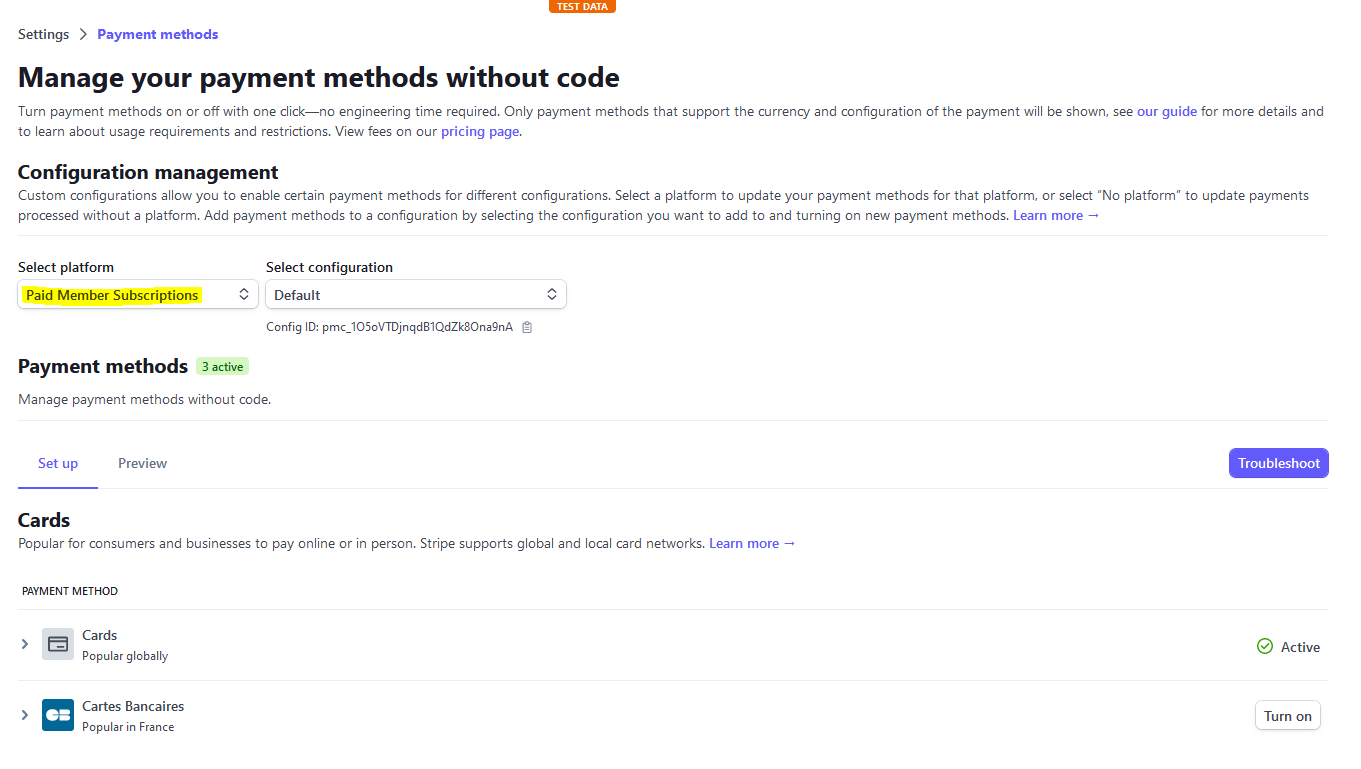This screenshot has height=769, width=1361.
Task: Switch to the Preview tab
Action: click(142, 463)
